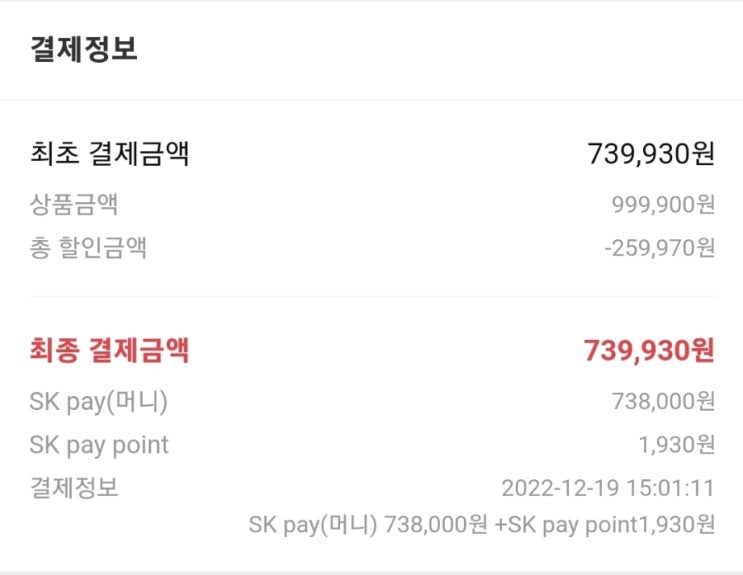The image size is (743, 575).
Task: Click 738,000원 in the SK pay(머니) row
Action: click(663, 402)
